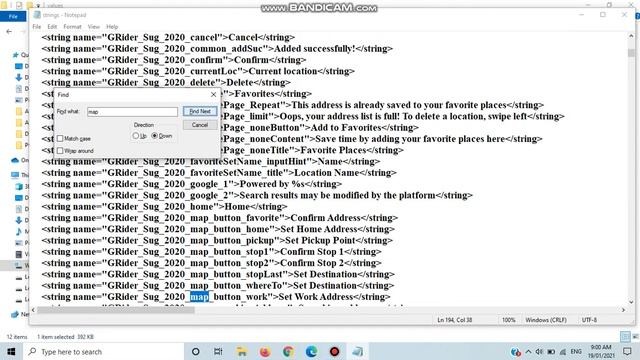Launch Microsoft Edge from the taskbar
The height and width of the screenshot is (360, 640).
click(311, 351)
